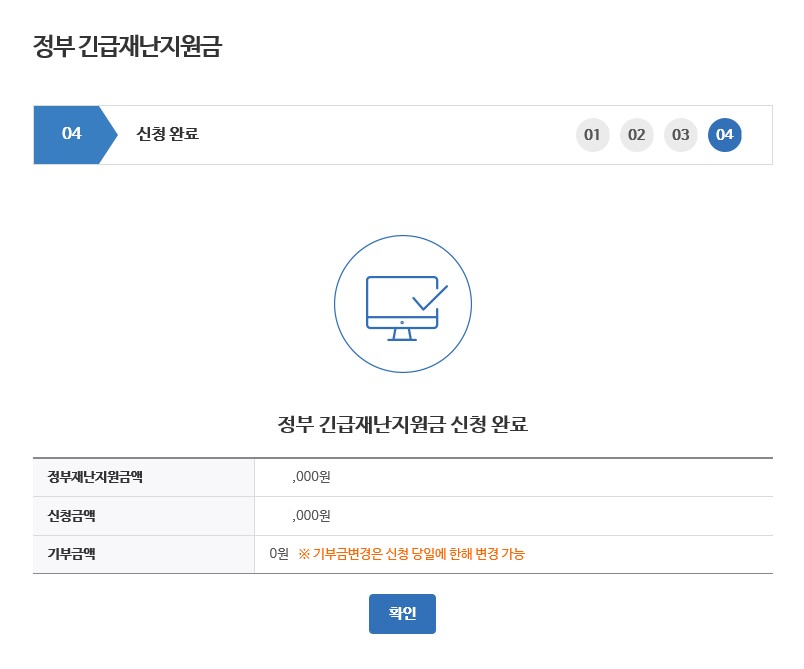Click the 신청금액 ',000원' value
This screenshot has height=669, width=804.
(310, 515)
